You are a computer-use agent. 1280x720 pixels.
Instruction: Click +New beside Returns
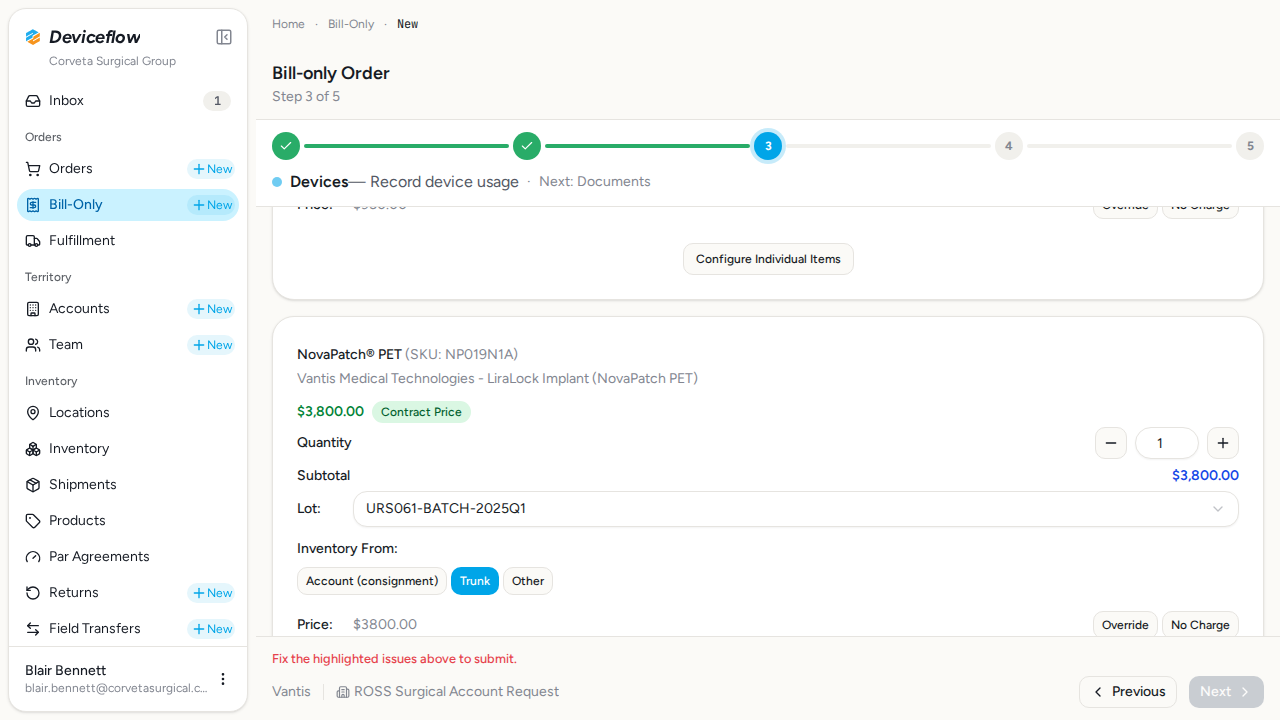pyautogui.click(x=212, y=593)
